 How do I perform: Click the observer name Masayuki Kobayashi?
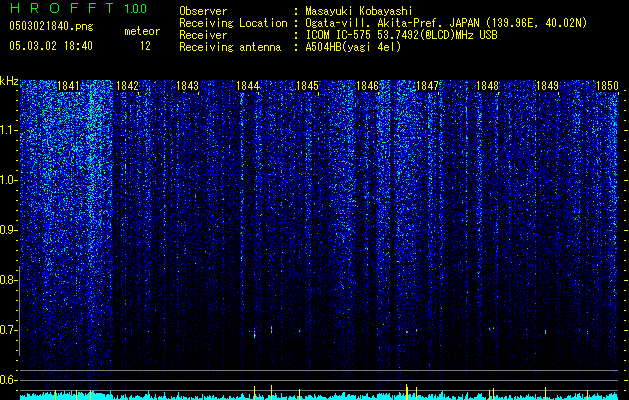[x=359, y=11]
